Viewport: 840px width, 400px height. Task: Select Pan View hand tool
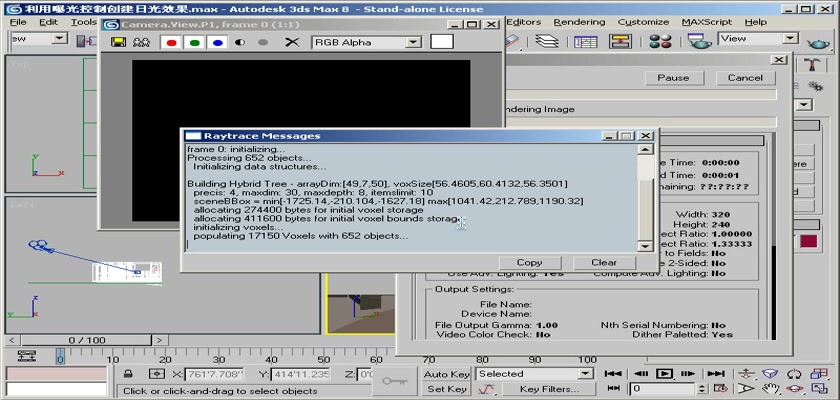coord(770,388)
